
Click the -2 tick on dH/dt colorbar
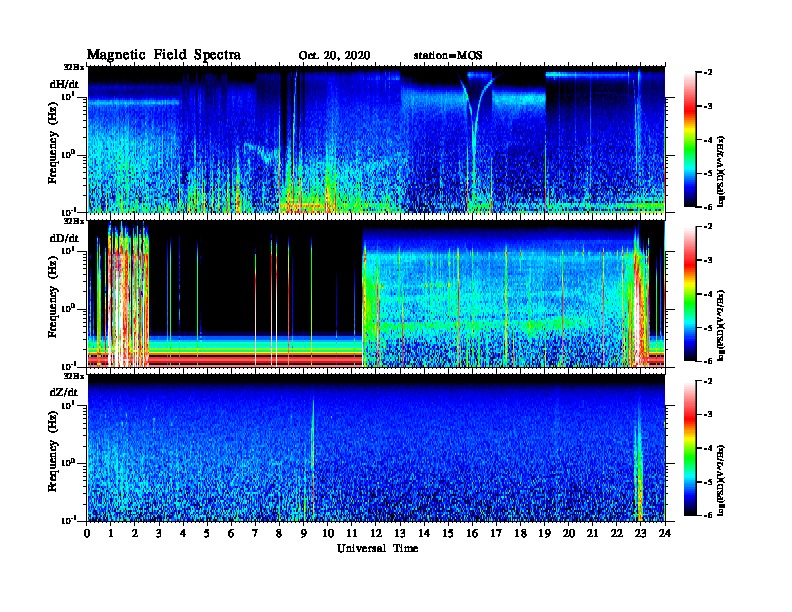click(x=708, y=73)
